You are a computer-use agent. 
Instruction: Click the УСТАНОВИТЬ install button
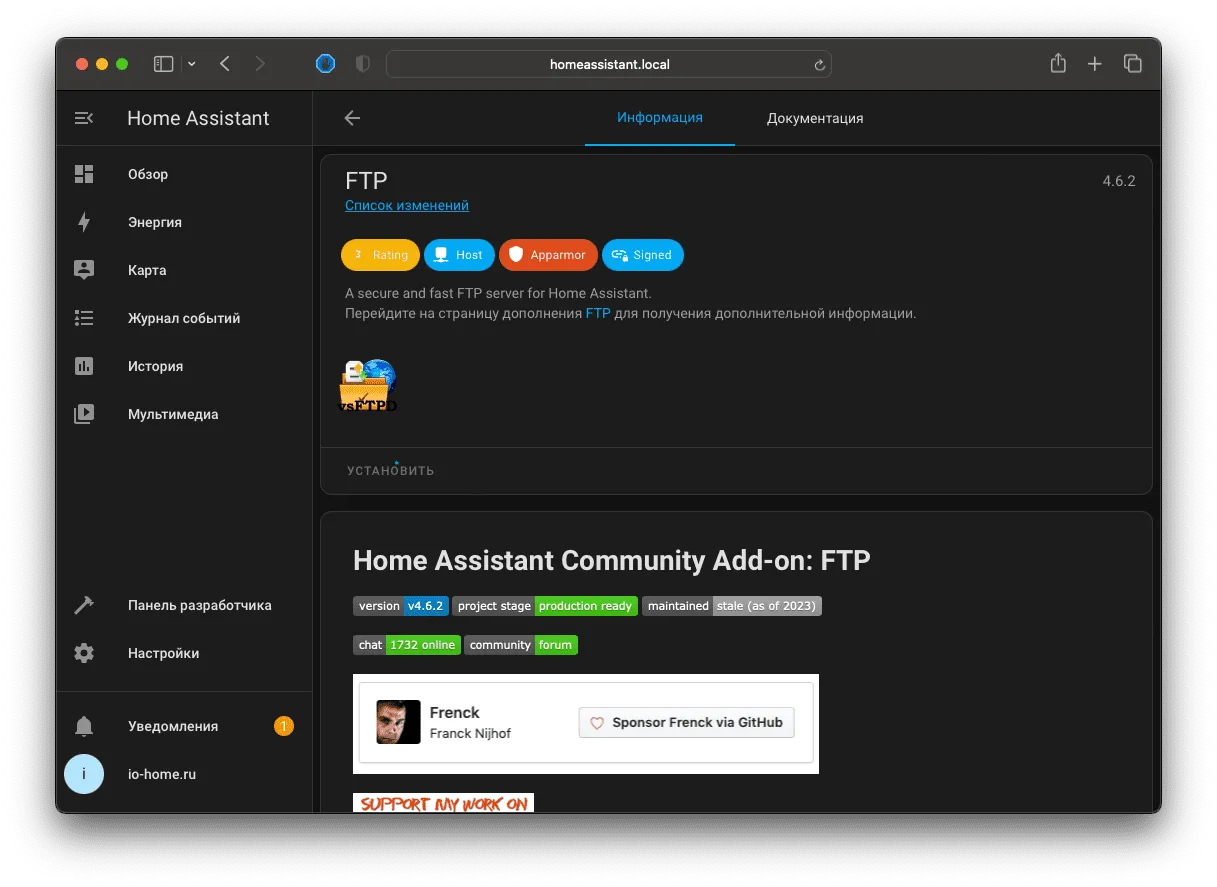click(x=390, y=470)
